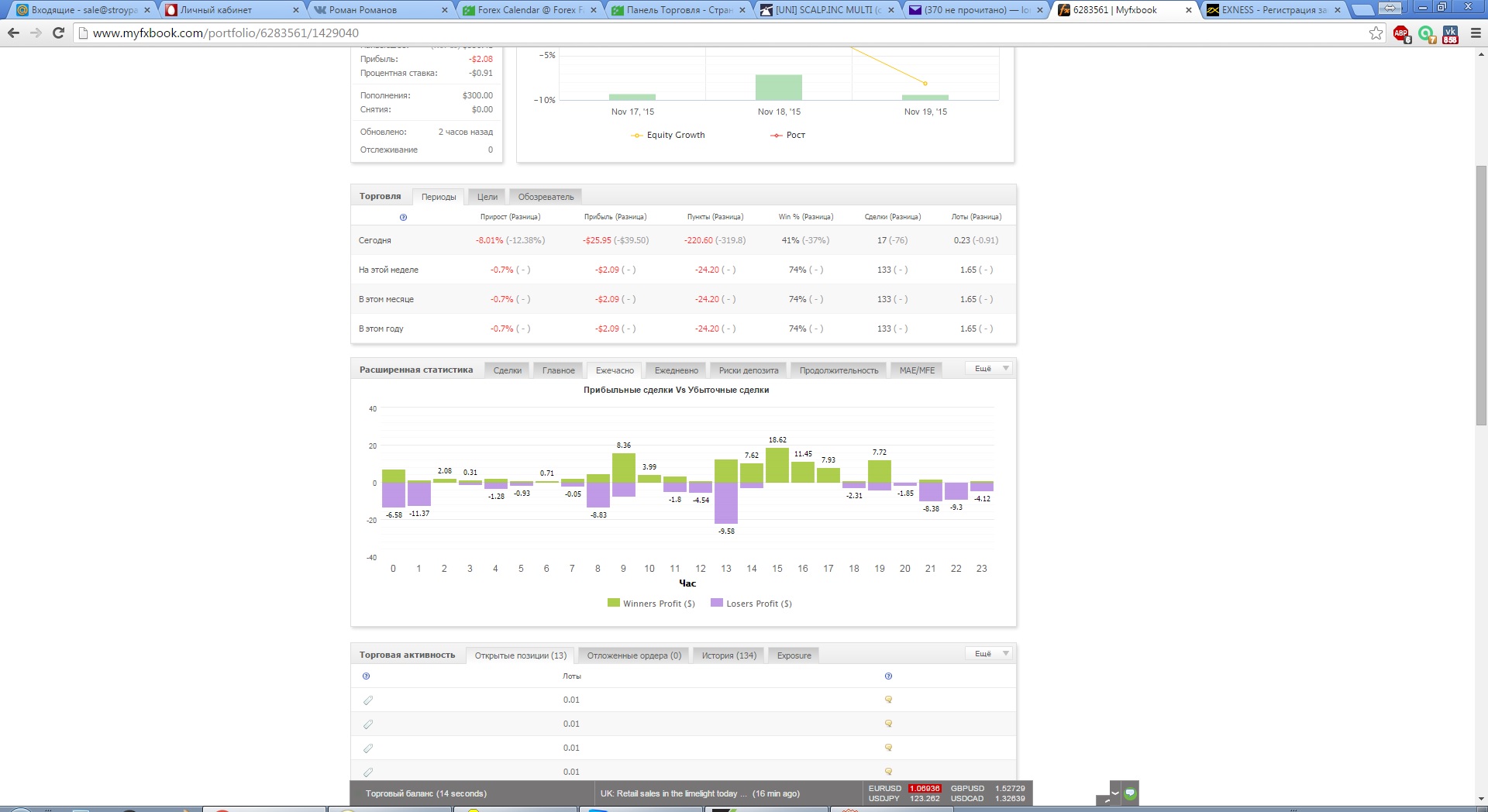Switch to the Периоды tab
The width and height of the screenshot is (1488, 812).
coord(439,197)
